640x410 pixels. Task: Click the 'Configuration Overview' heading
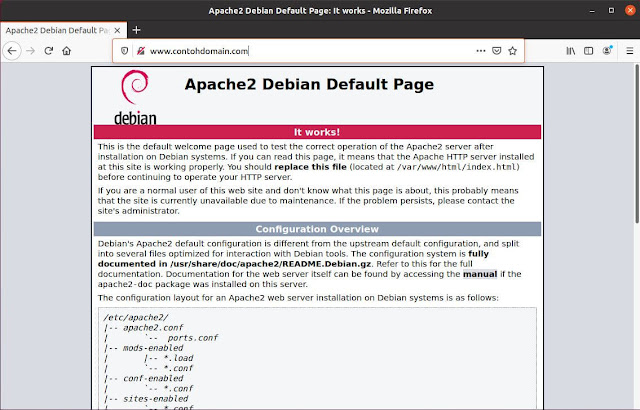click(x=317, y=229)
